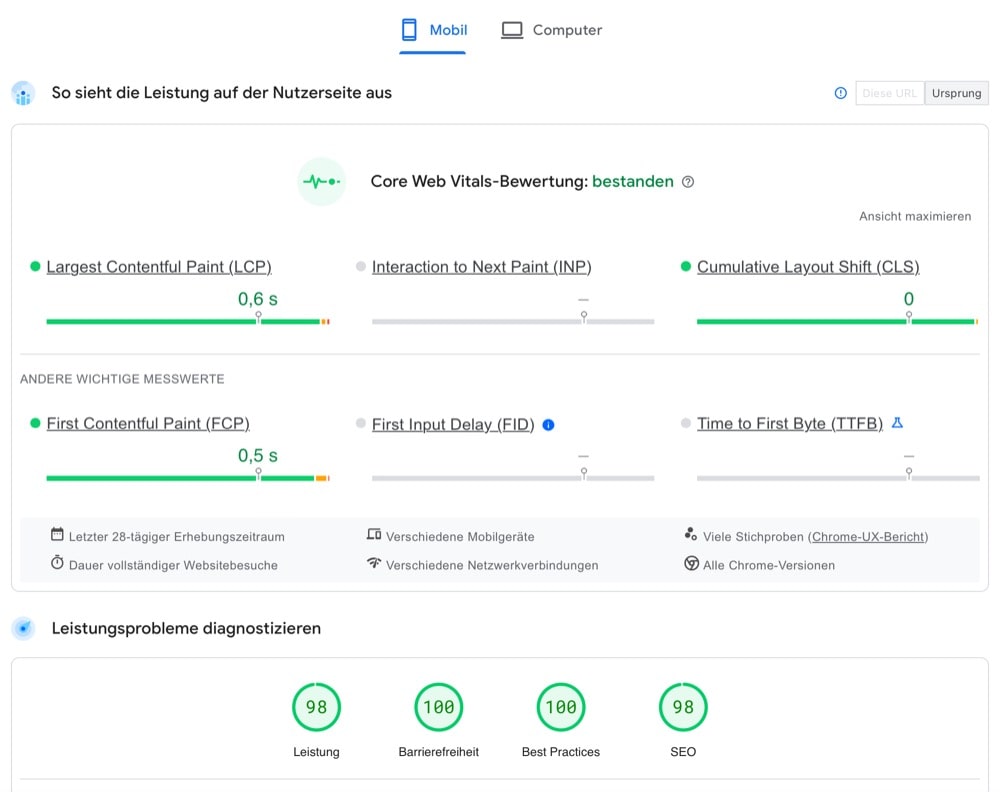Open the Chrome-UX-Bericht link
The width and height of the screenshot is (1000, 792).
pos(868,537)
